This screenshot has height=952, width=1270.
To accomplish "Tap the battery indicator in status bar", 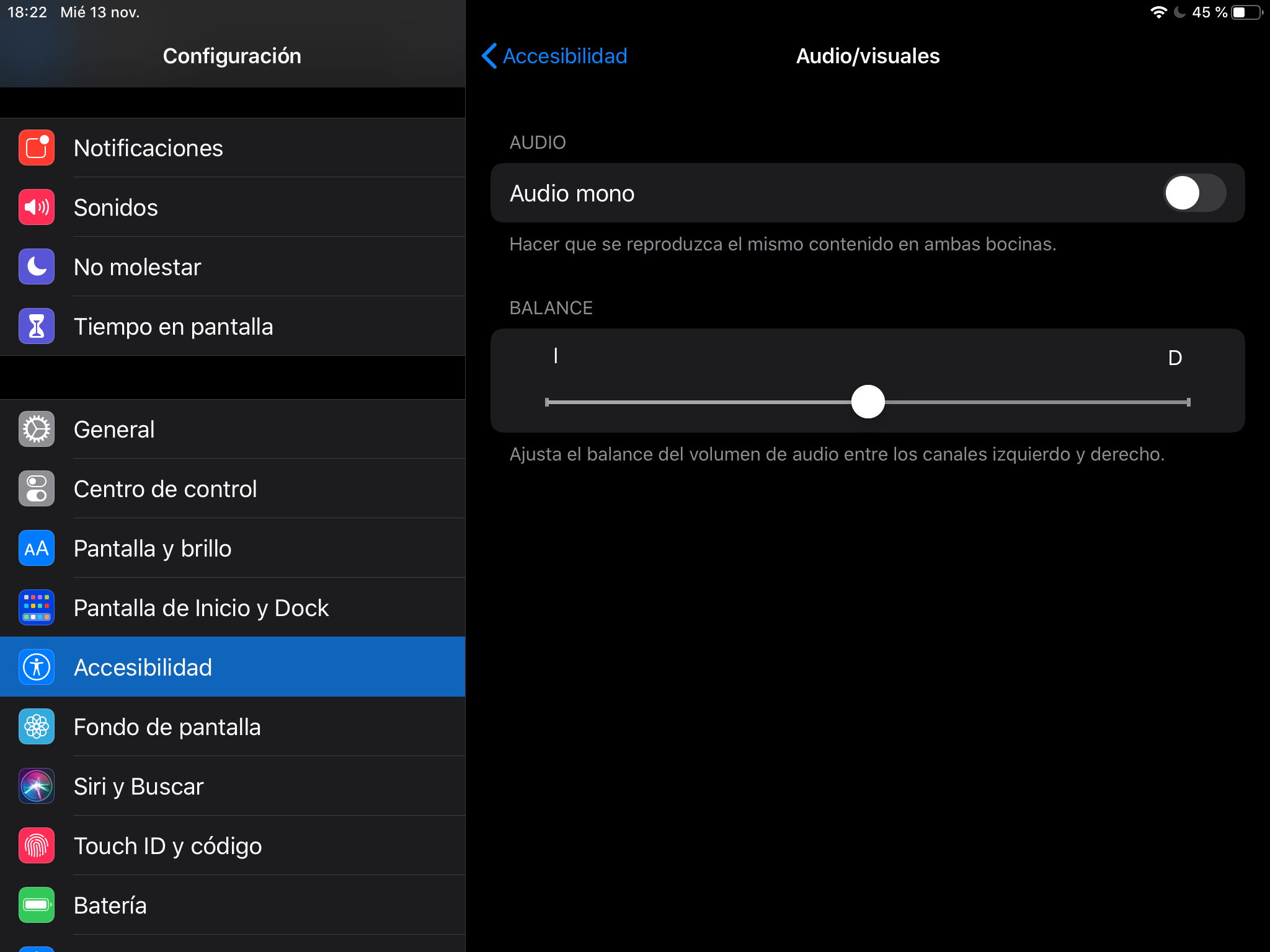I will click(1247, 12).
